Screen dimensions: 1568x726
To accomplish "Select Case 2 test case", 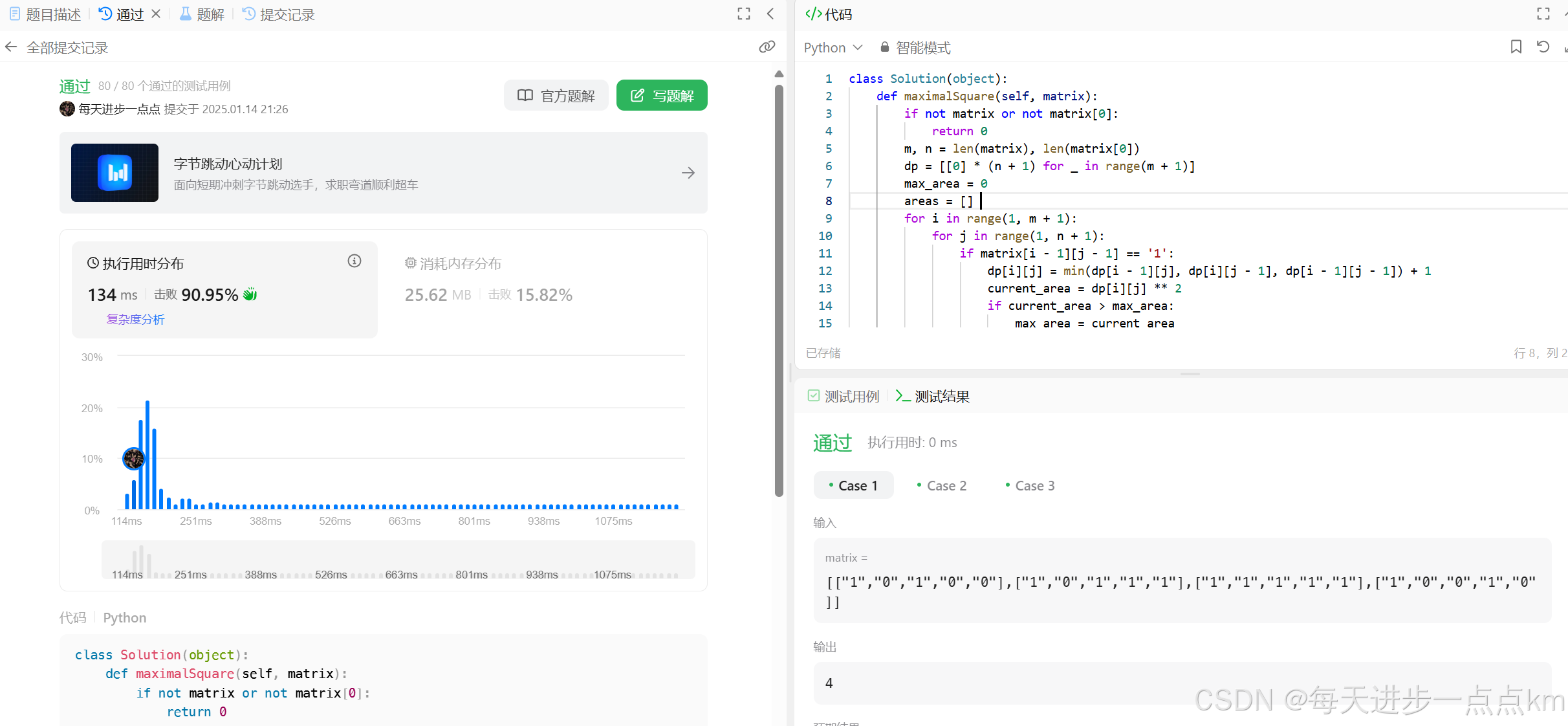I will click(942, 485).
